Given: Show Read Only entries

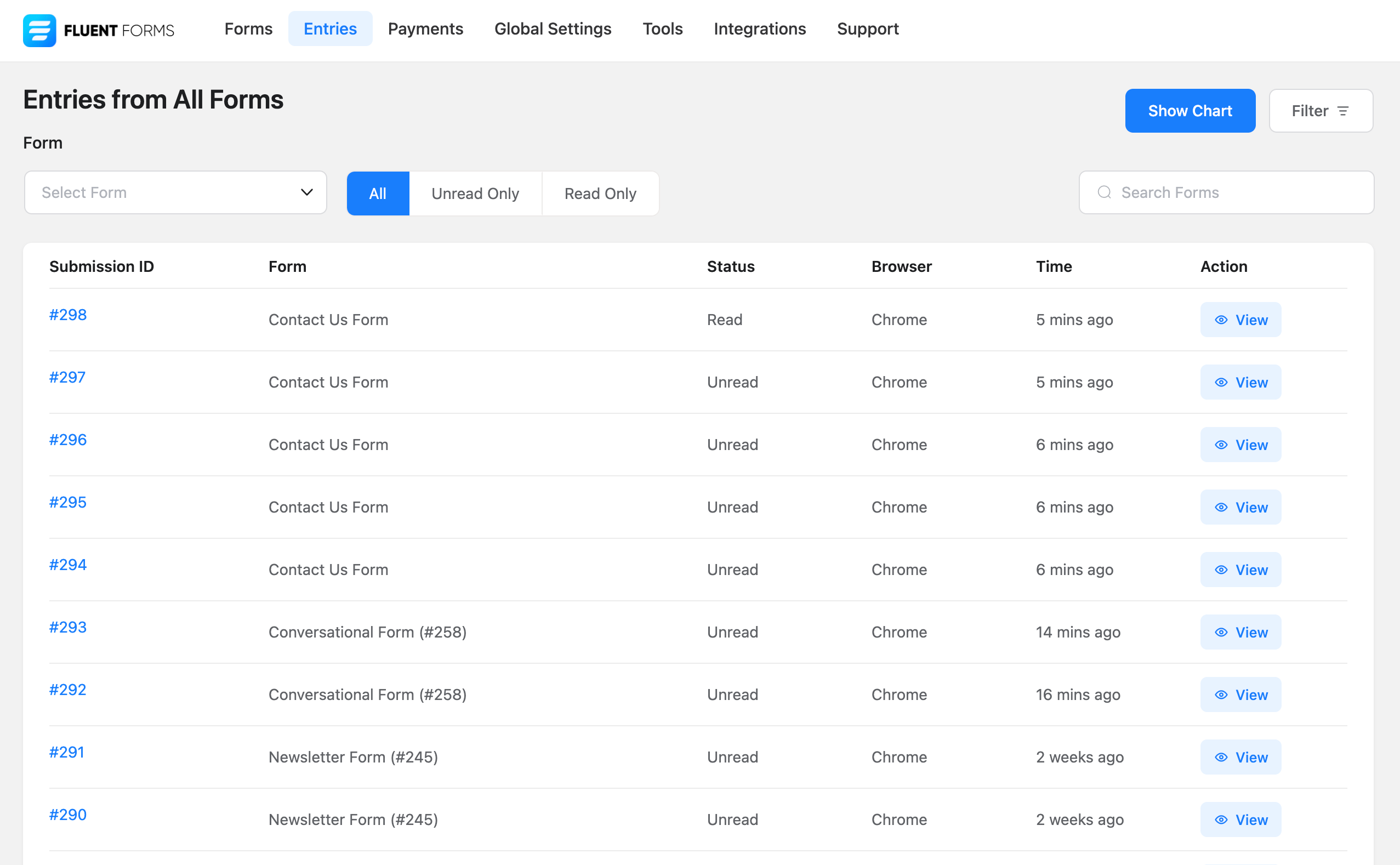Looking at the screenshot, I should tap(600, 194).
